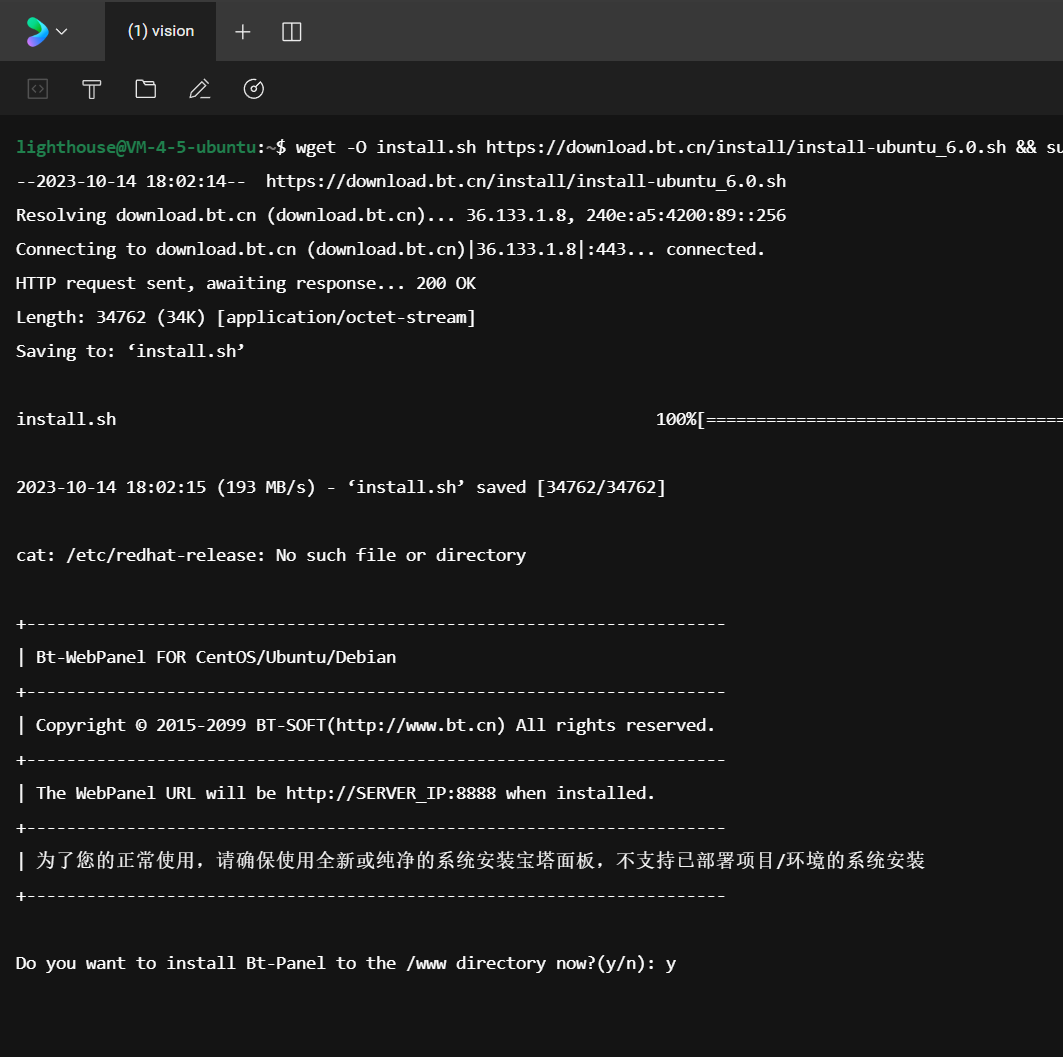Screen dimensions: 1063x1057
Task: Toggle the split-screen layout icon
Action: [292, 32]
